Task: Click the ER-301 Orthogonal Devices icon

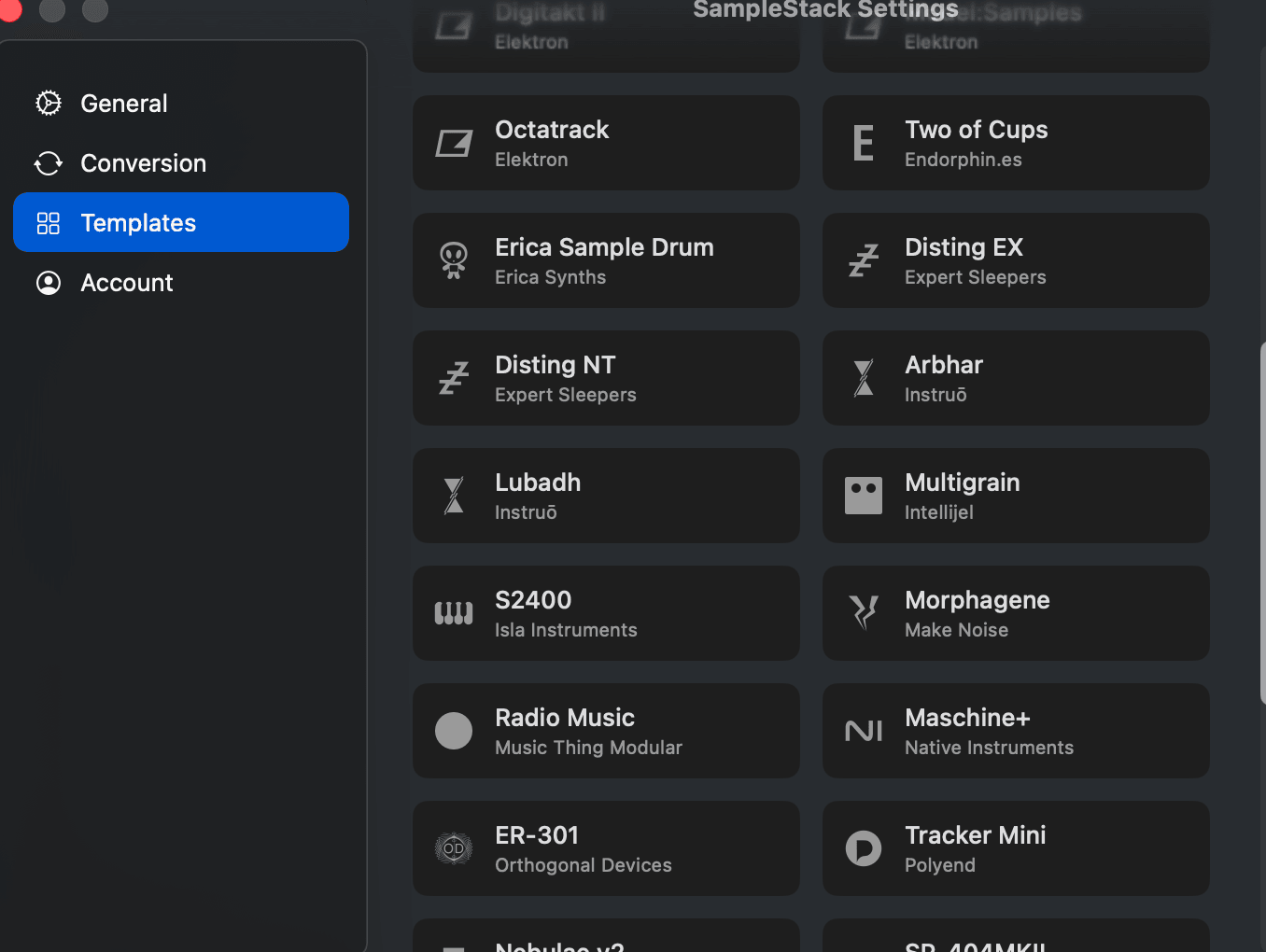Action: (454, 848)
